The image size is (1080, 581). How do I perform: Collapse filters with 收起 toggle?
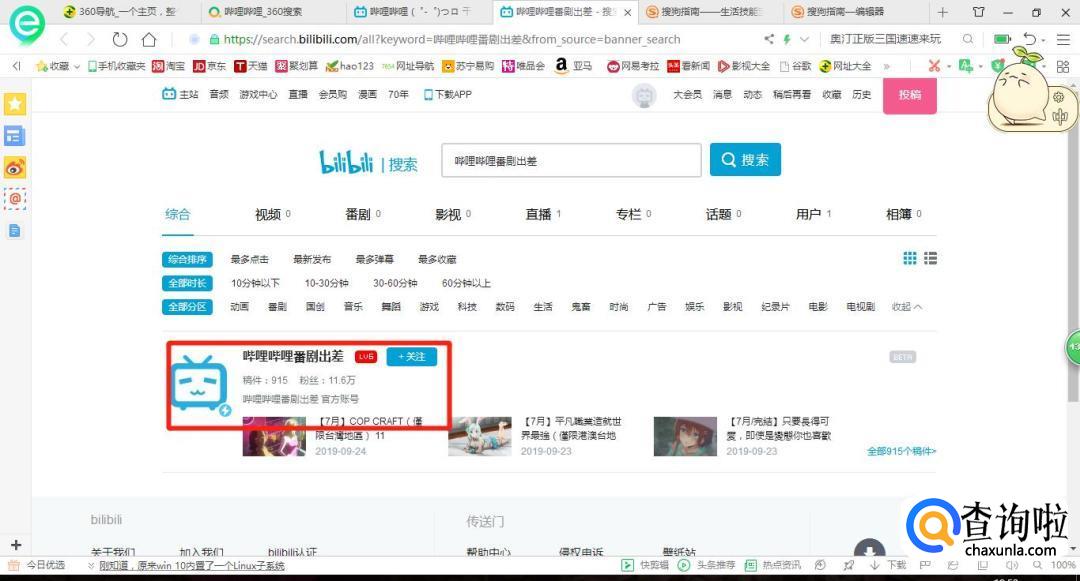click(x=906, y=307)
